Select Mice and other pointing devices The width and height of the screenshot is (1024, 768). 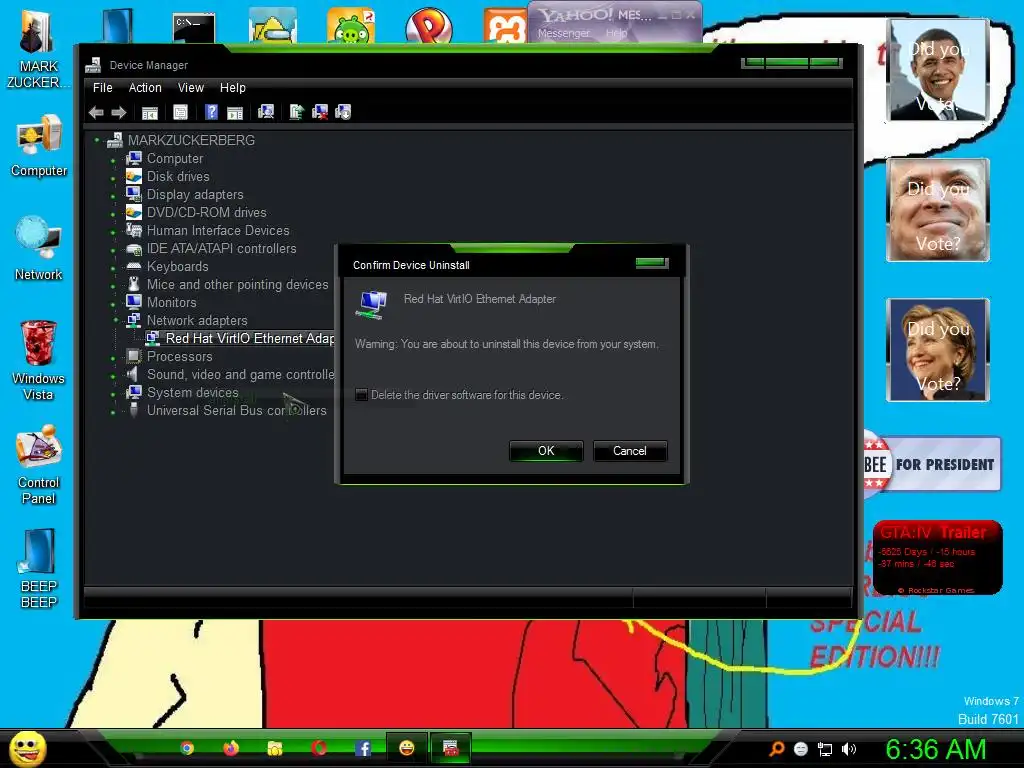(237, 284)
